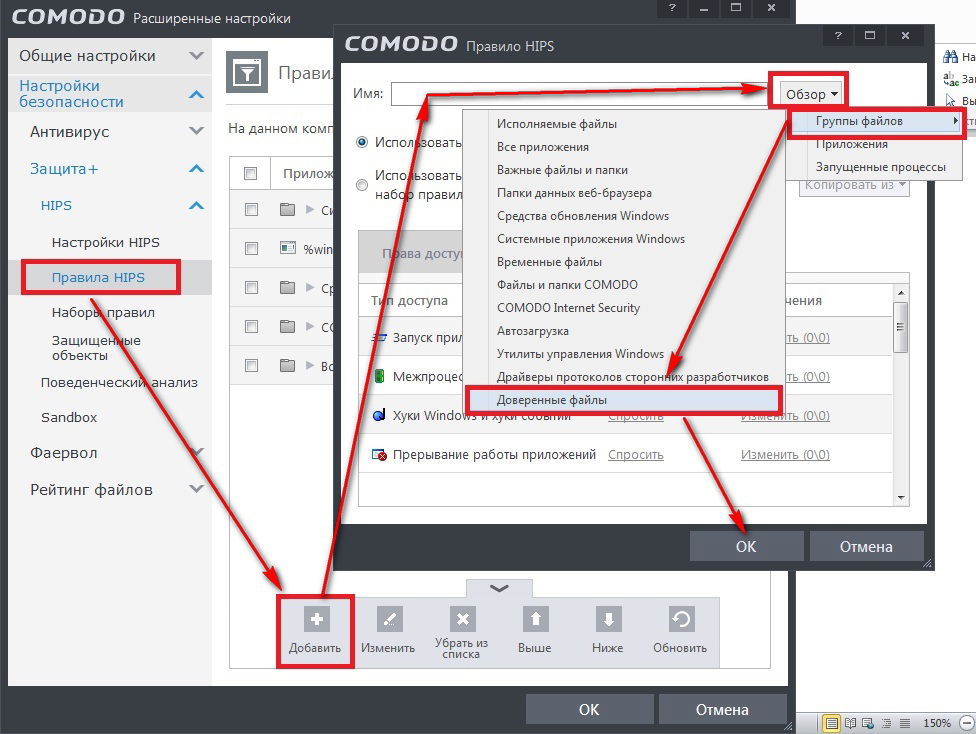The height and width of the screenshot is (734, 976).
Task: Click Word full screen reading view icon
Action: pos(850,723)
